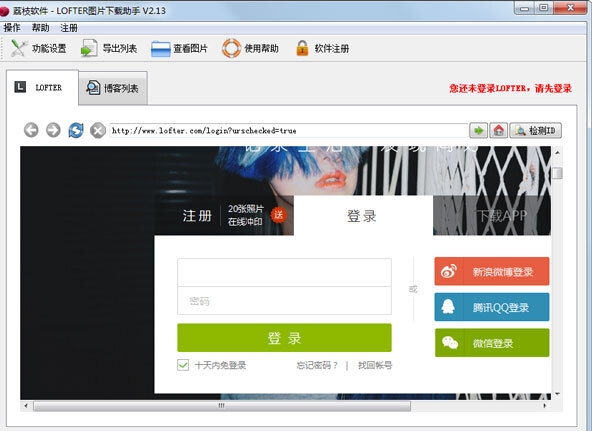The image size is (592, 431).
Task: Select the 注册 tab on login page
Action: tap(197, 216)
